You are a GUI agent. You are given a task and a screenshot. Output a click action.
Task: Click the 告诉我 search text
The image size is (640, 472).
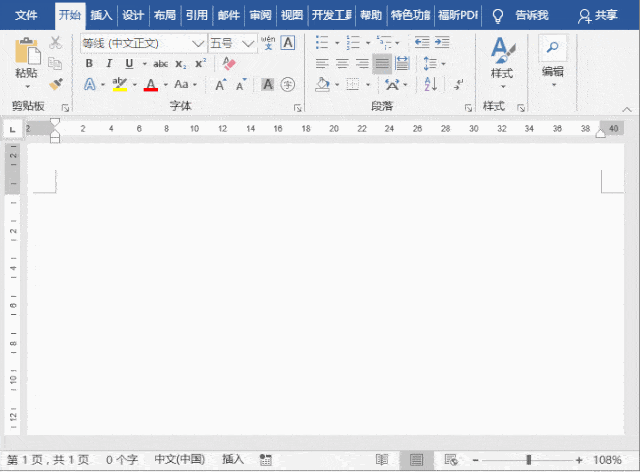tap(532, 16)
